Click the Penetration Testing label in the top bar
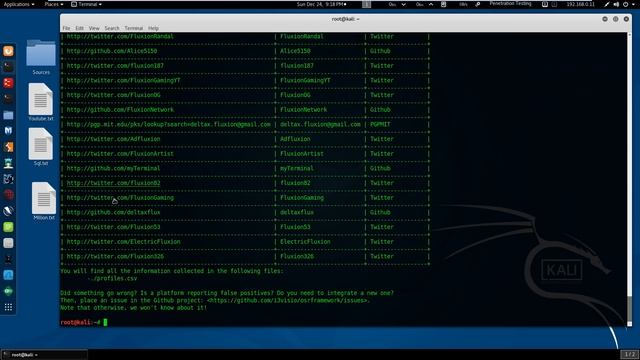The width and height of the screenshot is (640, 360). (x=510, y=4)
